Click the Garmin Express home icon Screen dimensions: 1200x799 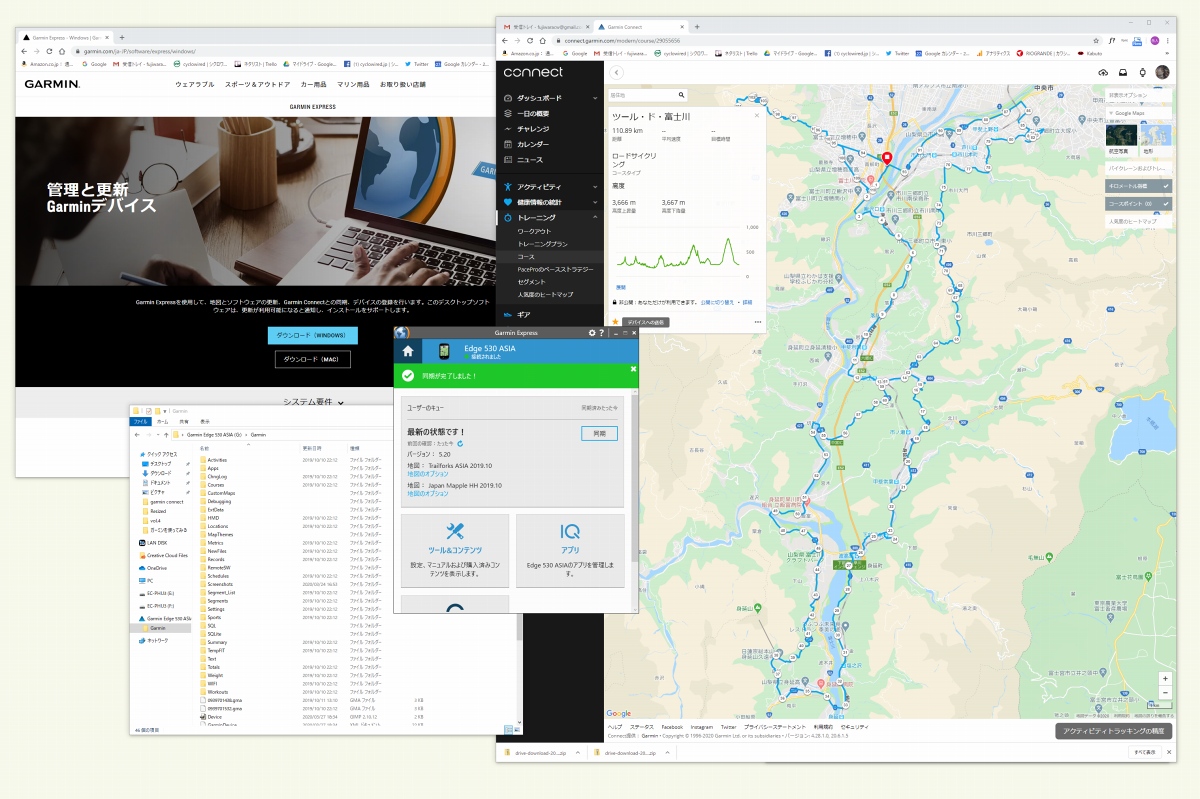[x=407, y=352]
